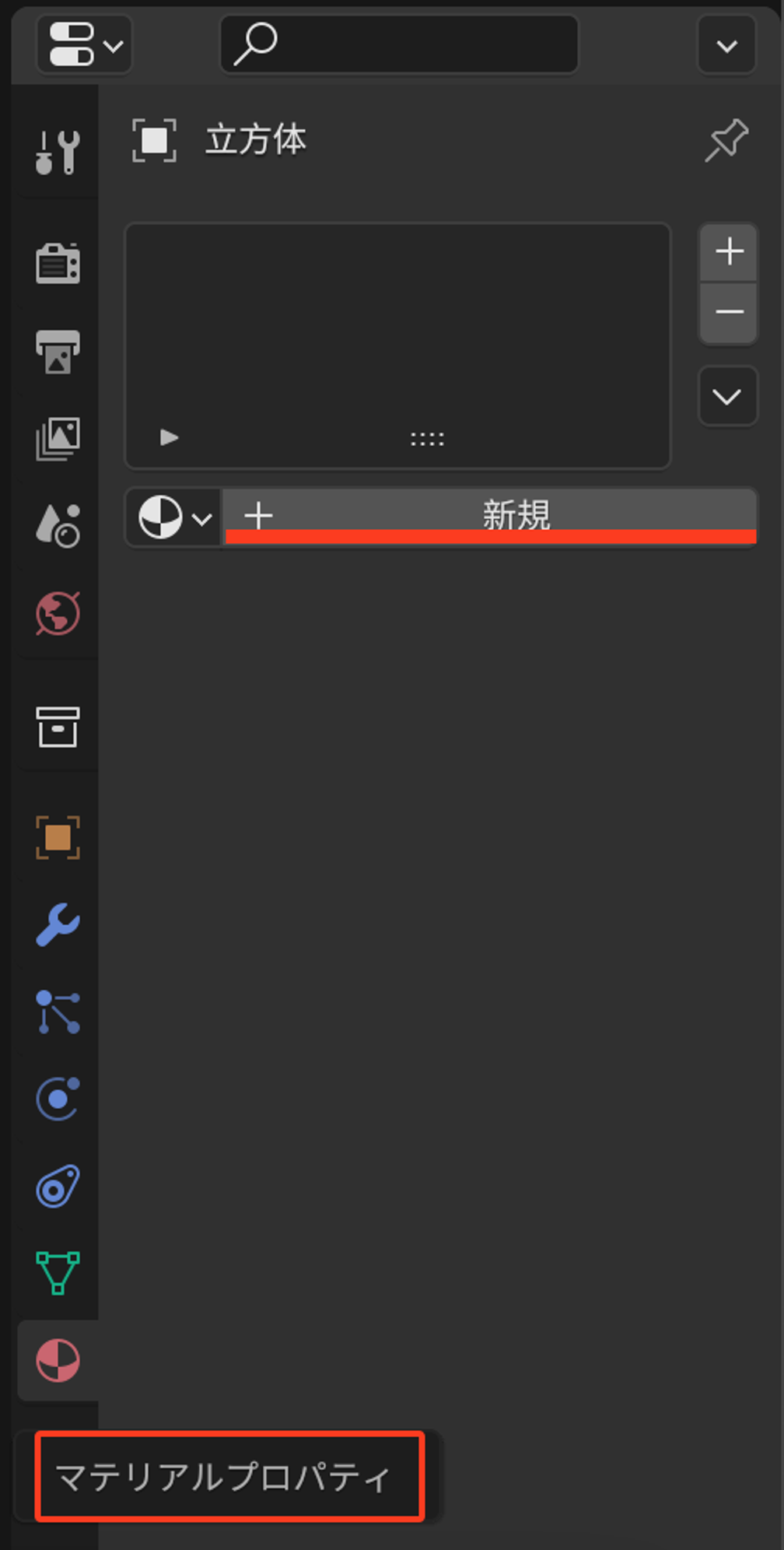784x1550 pixels.
Task: Open the browse material sphere dropdown
Action: (x=174, y=517)
